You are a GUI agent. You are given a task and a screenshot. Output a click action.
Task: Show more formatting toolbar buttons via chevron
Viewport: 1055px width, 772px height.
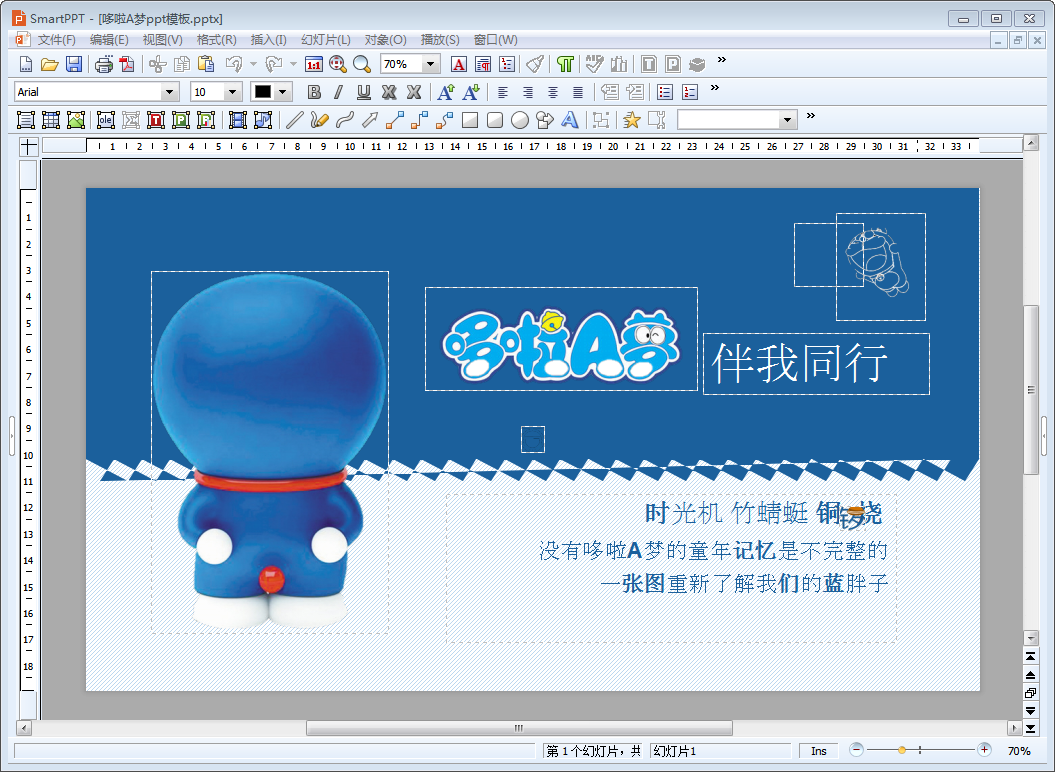coord(715,87)
